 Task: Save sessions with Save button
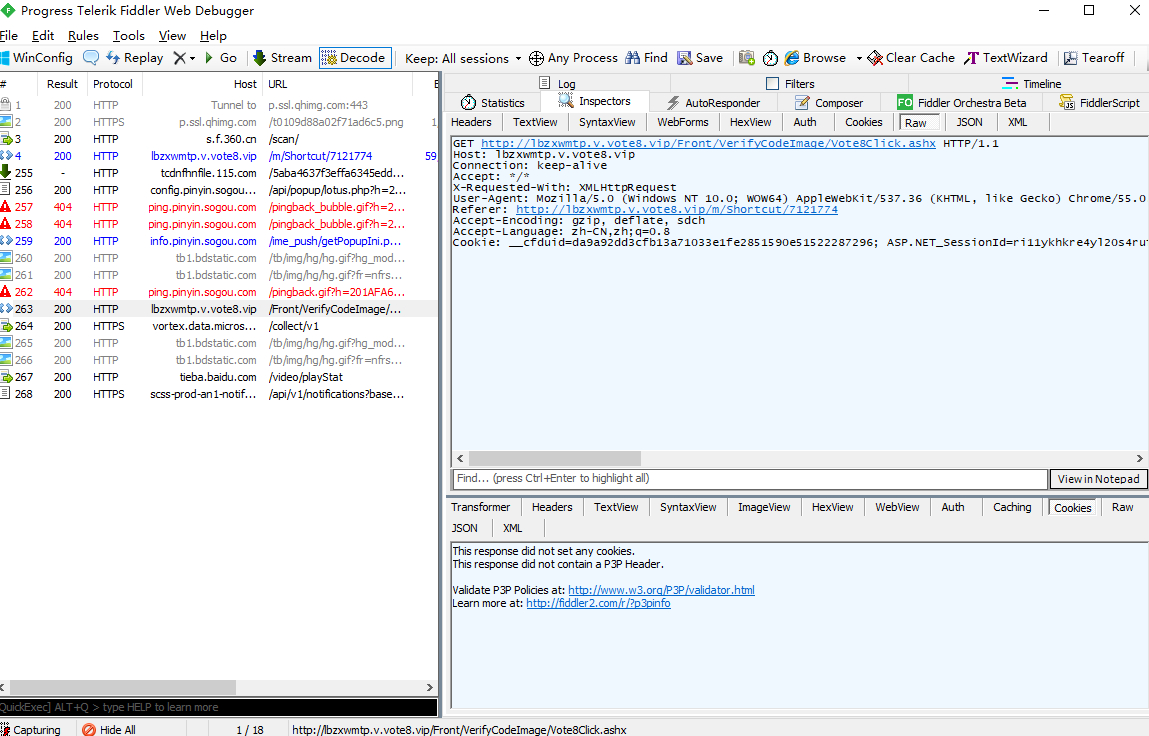click(x=700, y=58)
